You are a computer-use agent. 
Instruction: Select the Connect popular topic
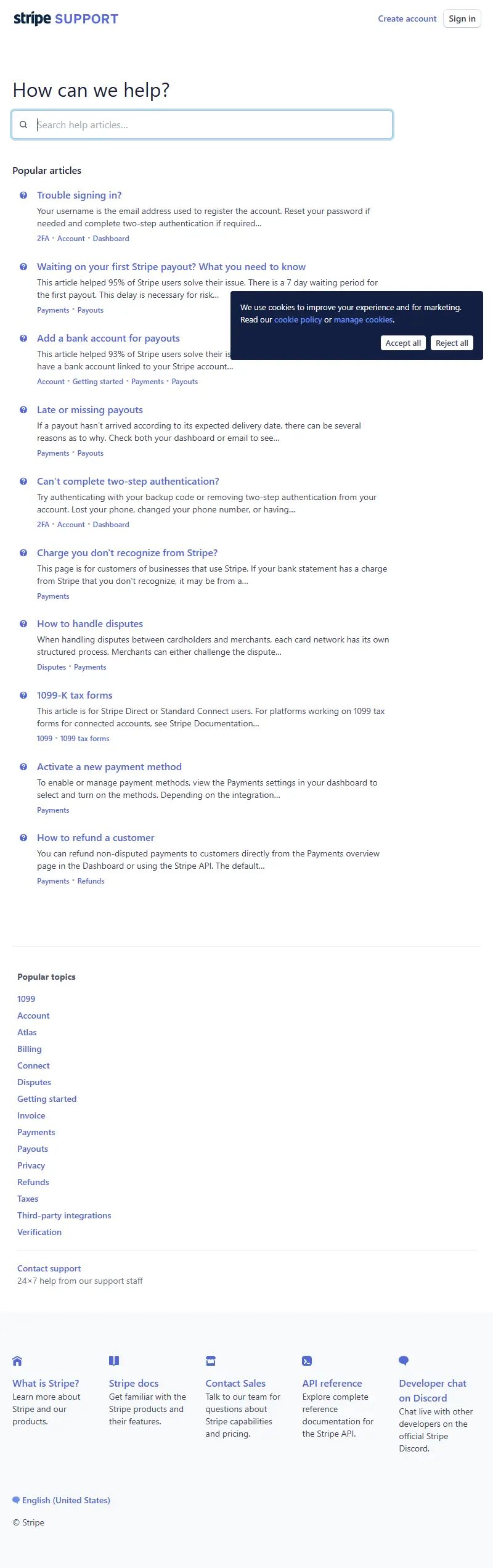(x=33, y=1065)
